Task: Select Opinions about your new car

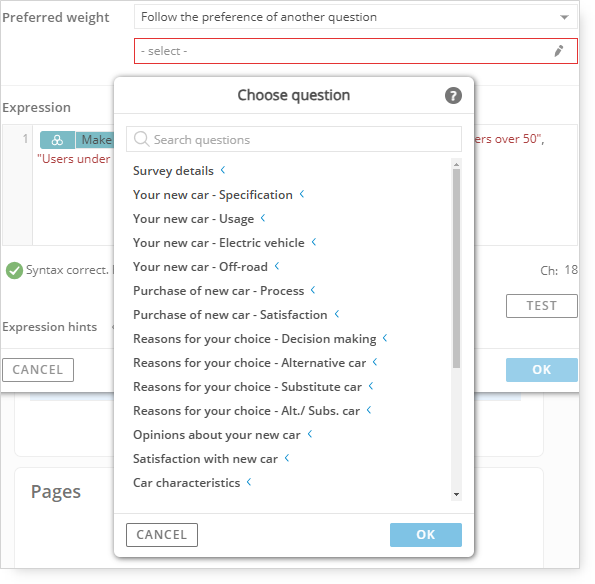Action: [x=217, y=435]
